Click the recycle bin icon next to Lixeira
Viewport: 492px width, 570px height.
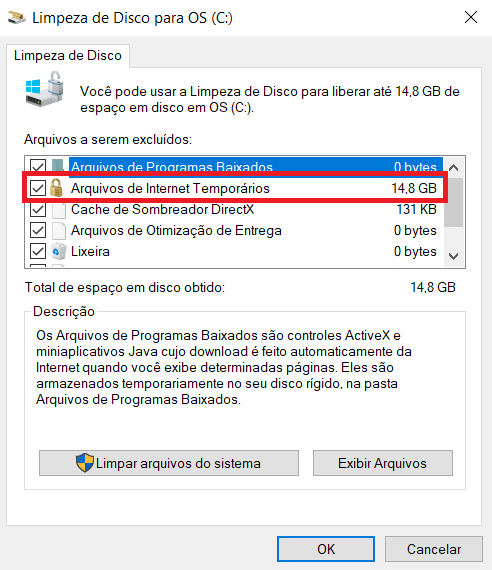coord(59,251)
